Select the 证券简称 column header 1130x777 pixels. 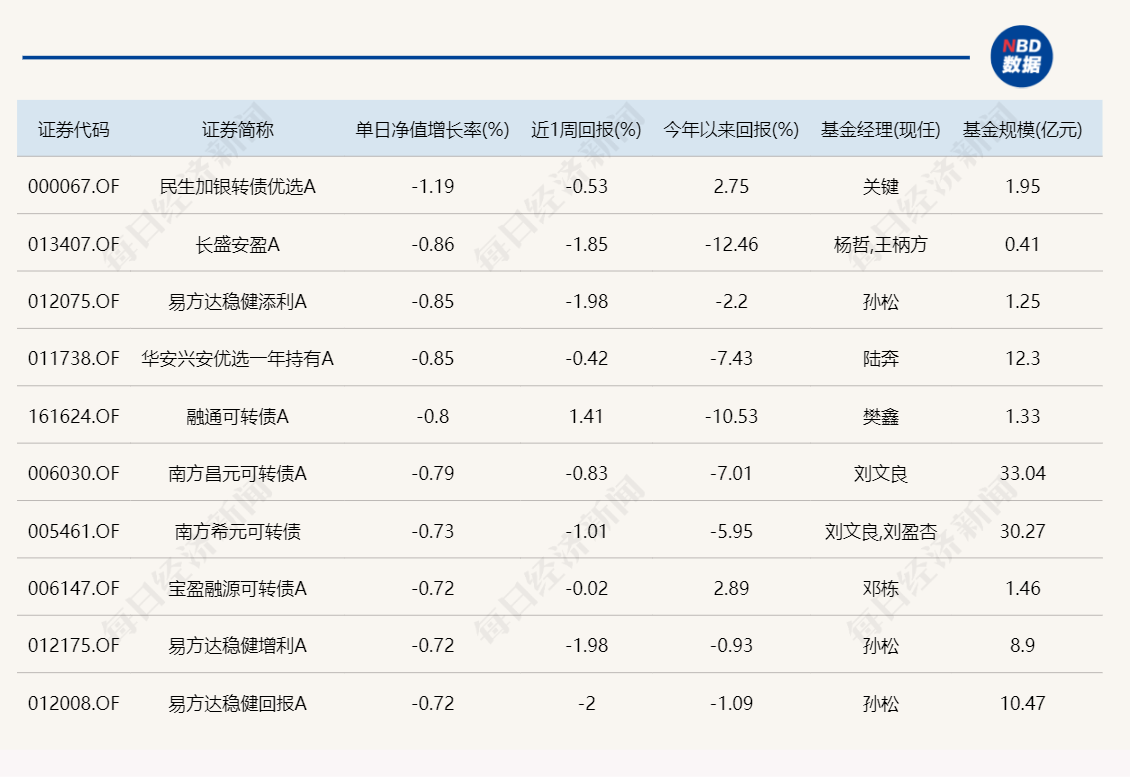[237, 130]
